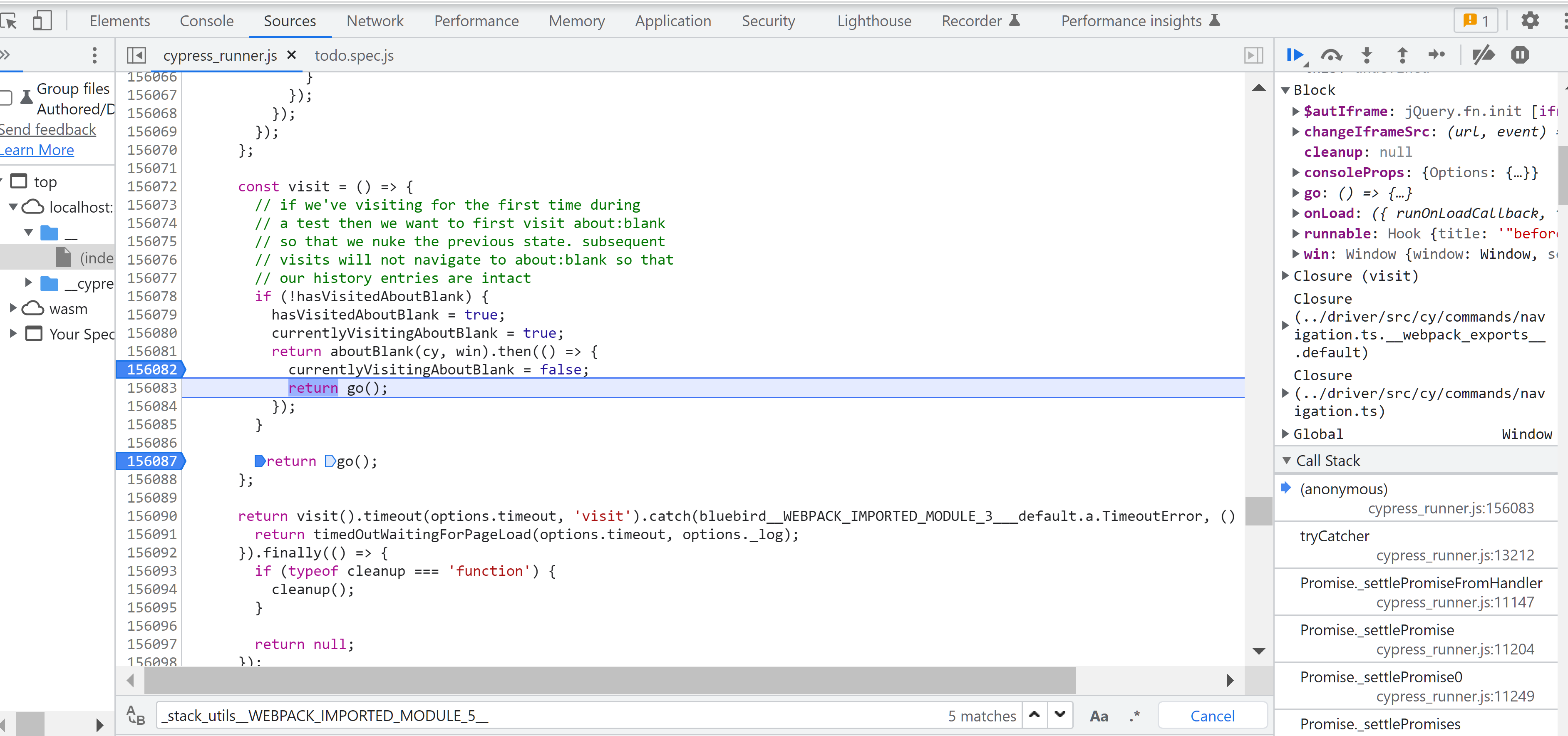Screen dimensions: 1568x736
Task: Open DevTools settings with the gear icon
Action: pyautogui.click(x=1530, y=21)
